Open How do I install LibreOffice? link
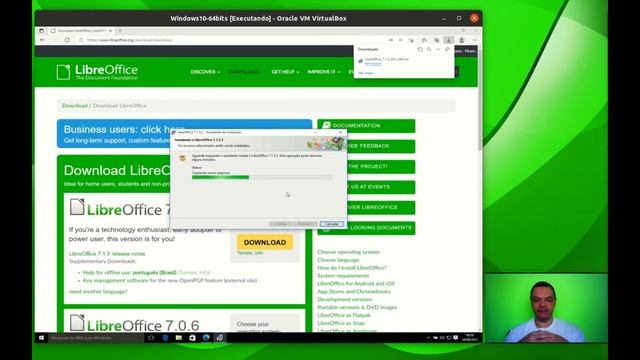The height and width of the screenshot is (360, 640). pos(352,268)
